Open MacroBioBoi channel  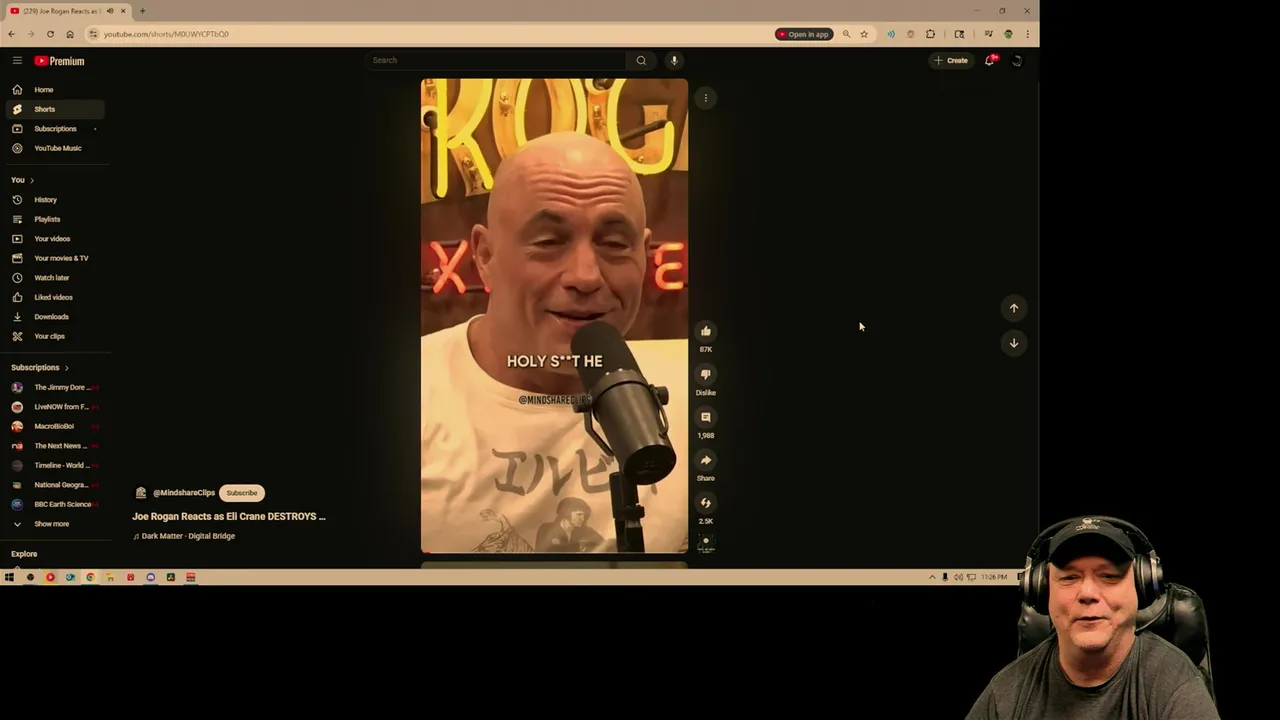tap(55, 426)
